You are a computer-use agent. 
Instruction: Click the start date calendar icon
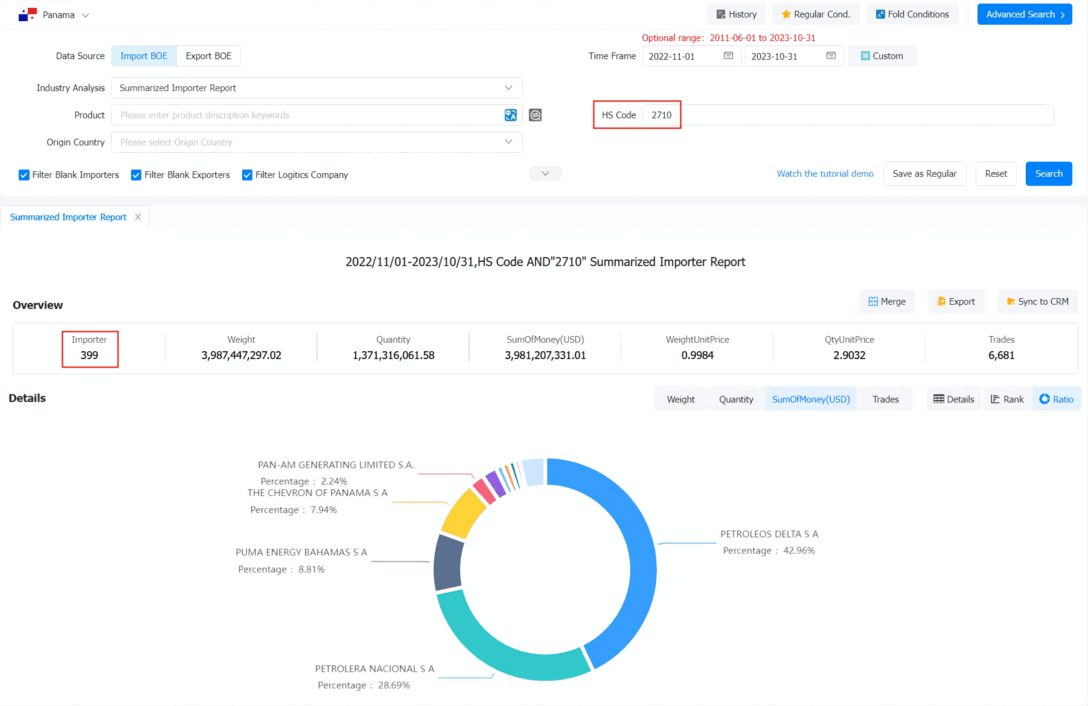(728, 56)
